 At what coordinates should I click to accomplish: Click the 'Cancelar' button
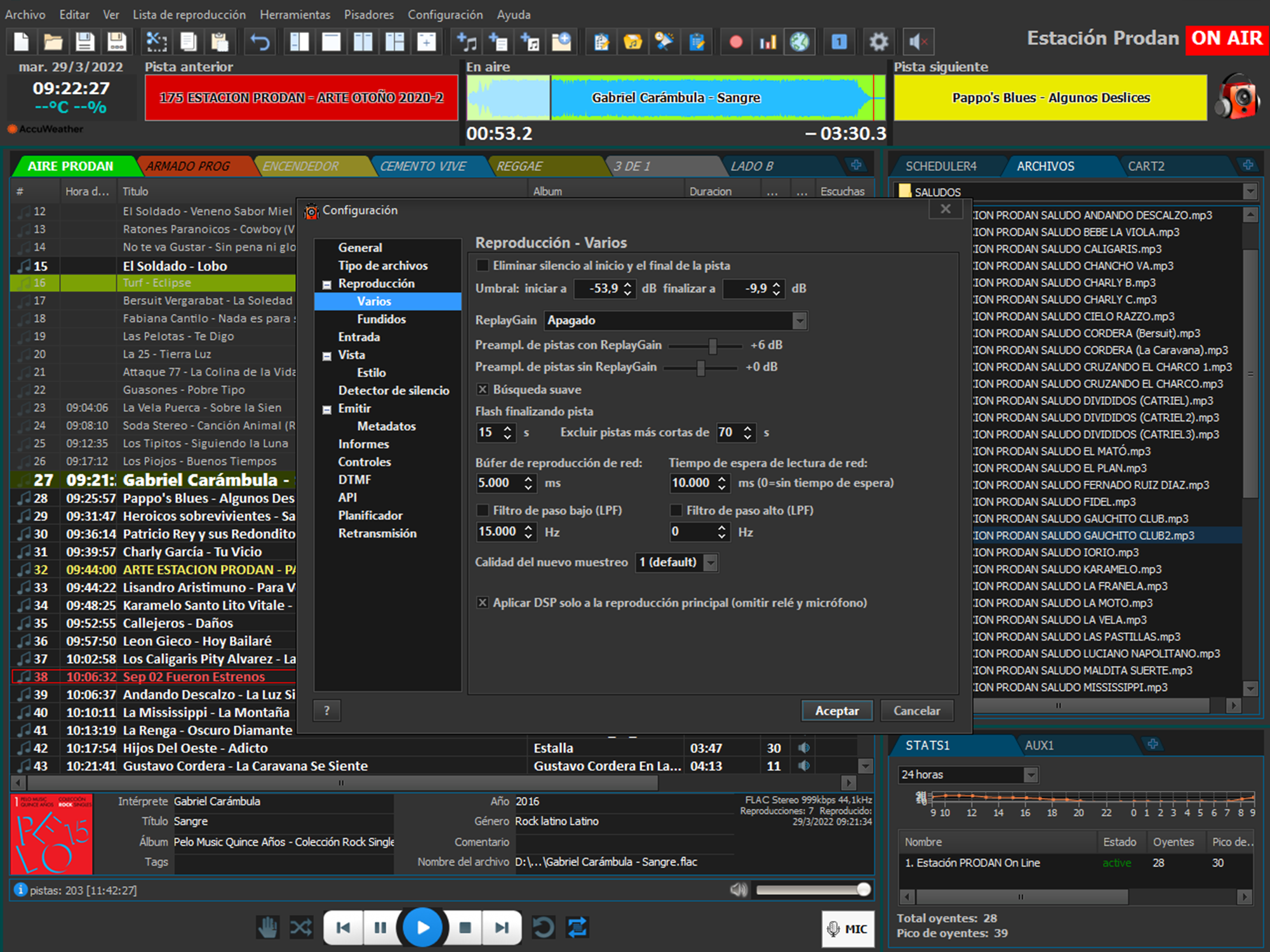point(916,711)
